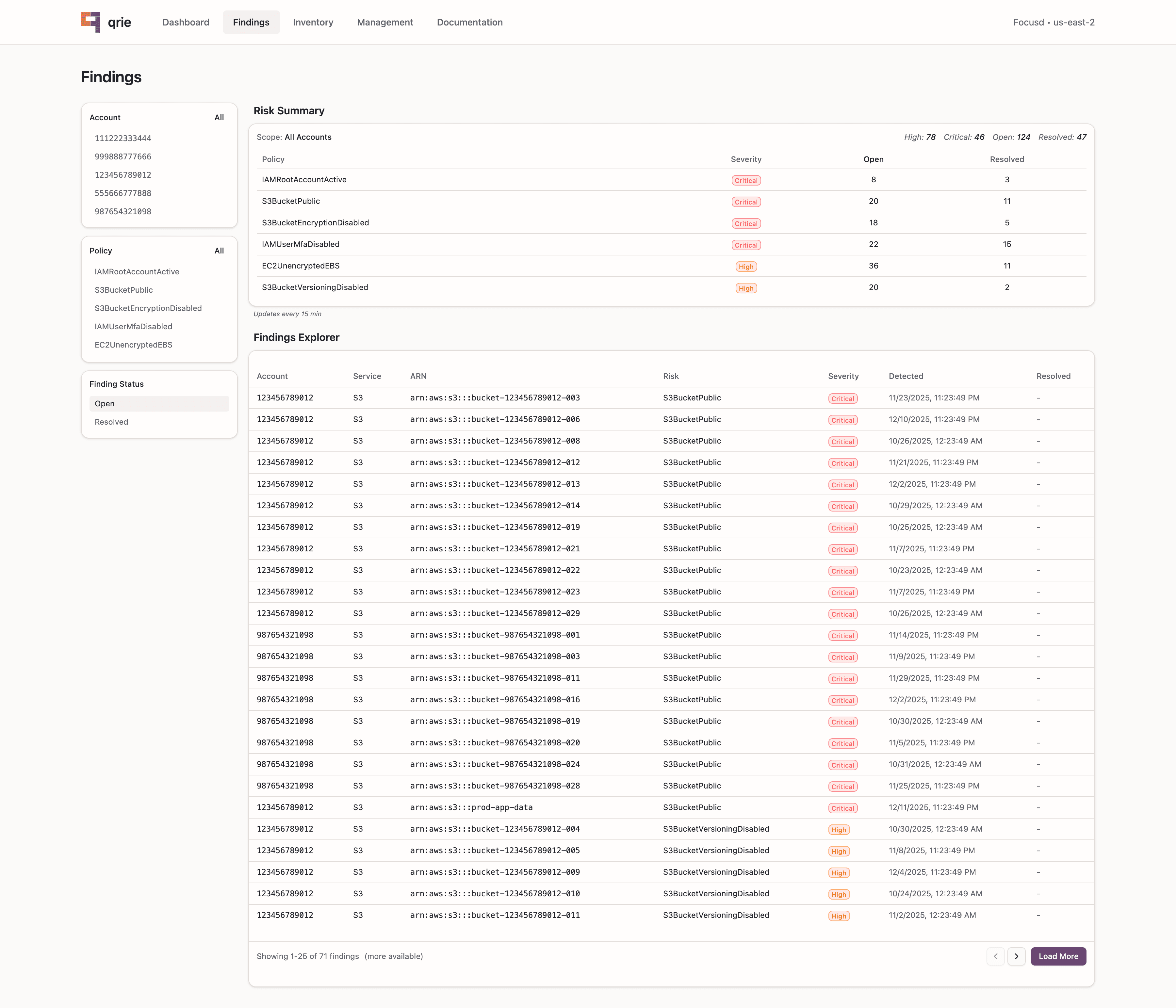The height and width of the screenshot is (1008, 1176).
Task: Click the EC2UnencryptedEBS policy filter
Action: coord(133,345)
